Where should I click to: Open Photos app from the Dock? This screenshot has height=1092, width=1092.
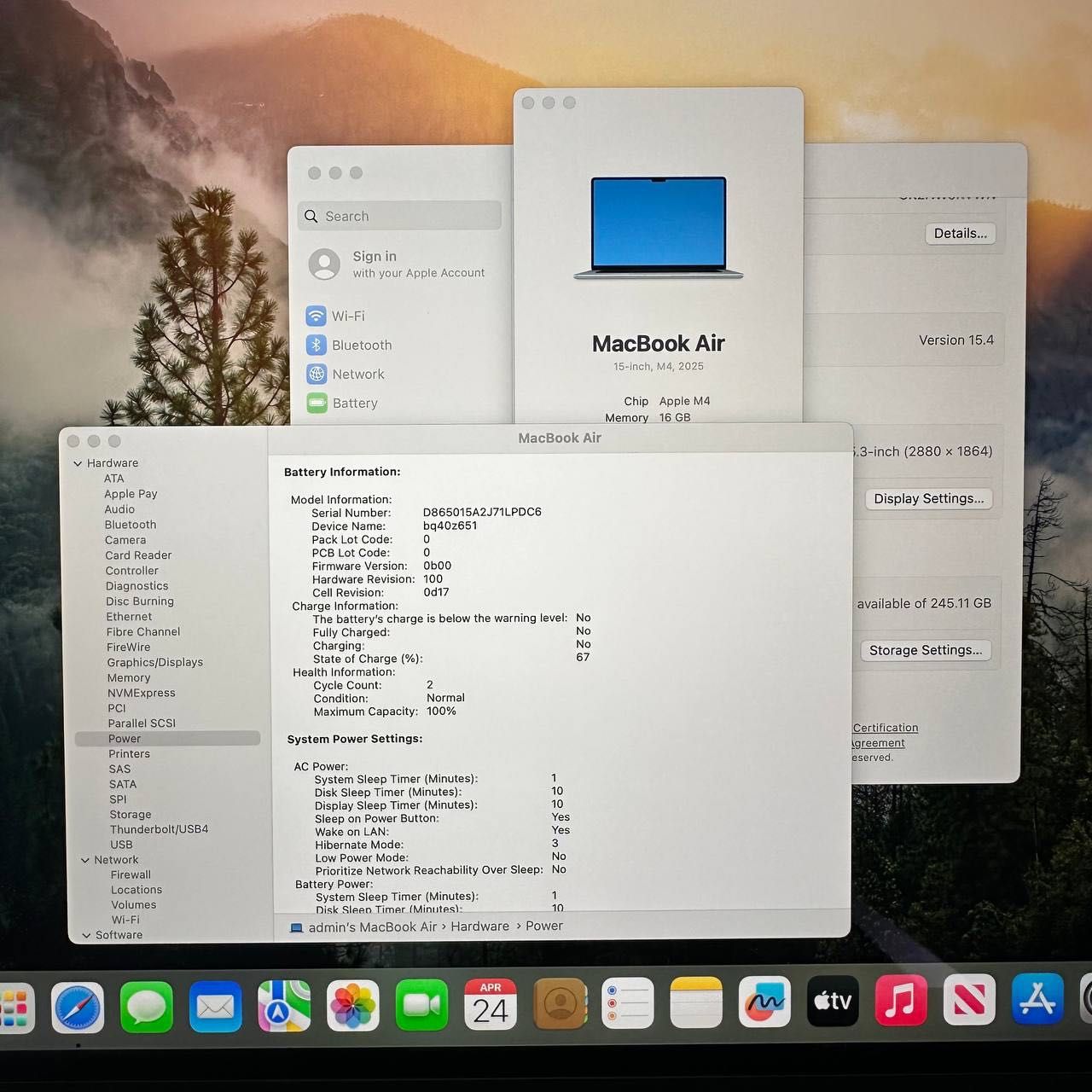[353, 1006]
